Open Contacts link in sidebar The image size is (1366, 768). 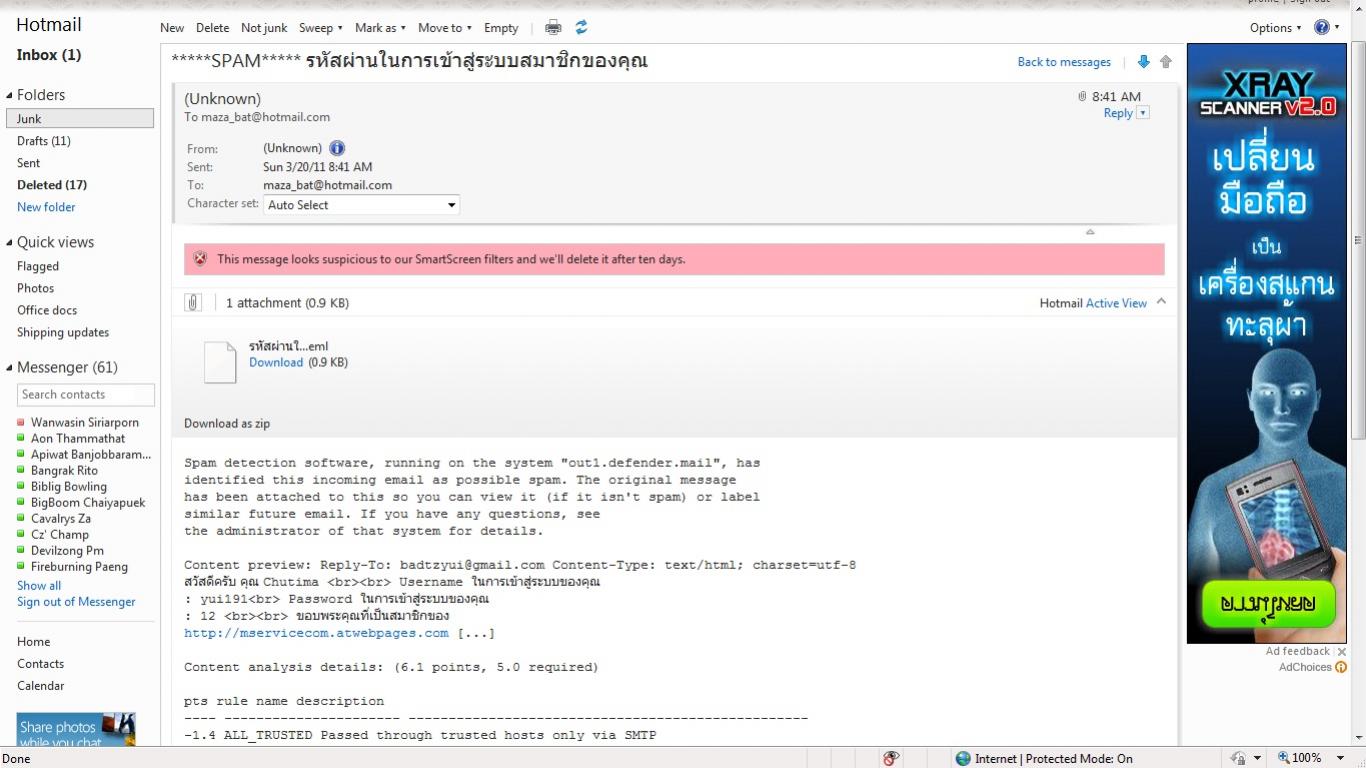(40, 664)
